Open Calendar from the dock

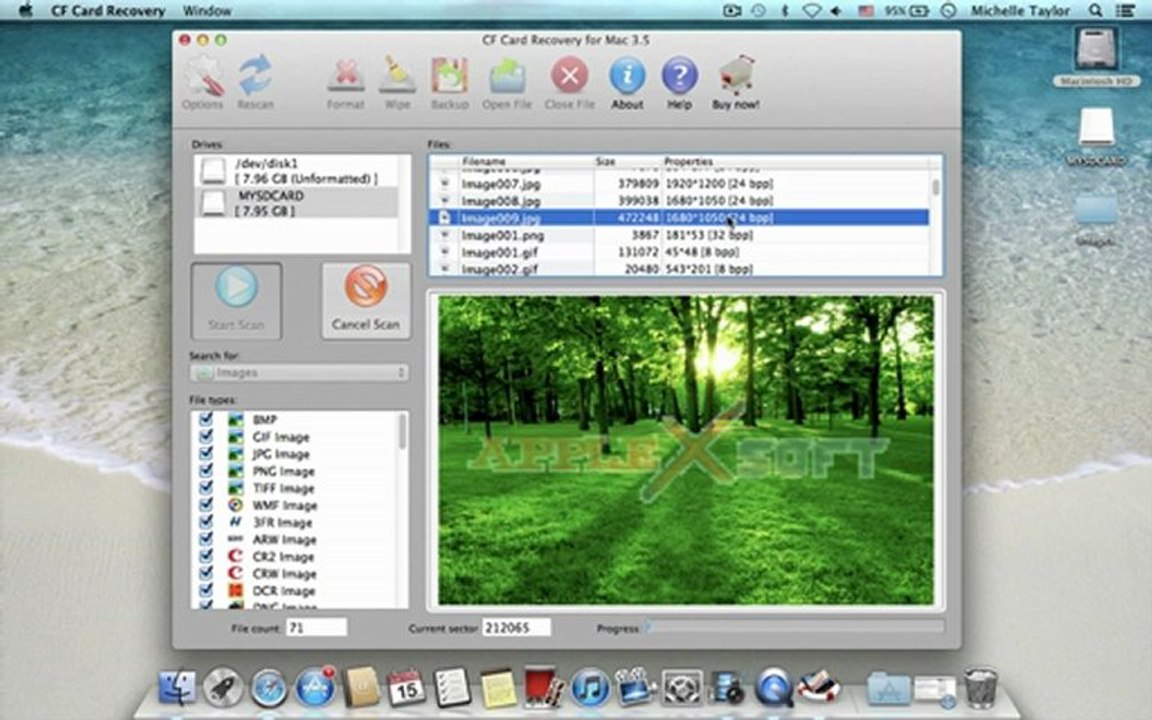coord(406,688)
